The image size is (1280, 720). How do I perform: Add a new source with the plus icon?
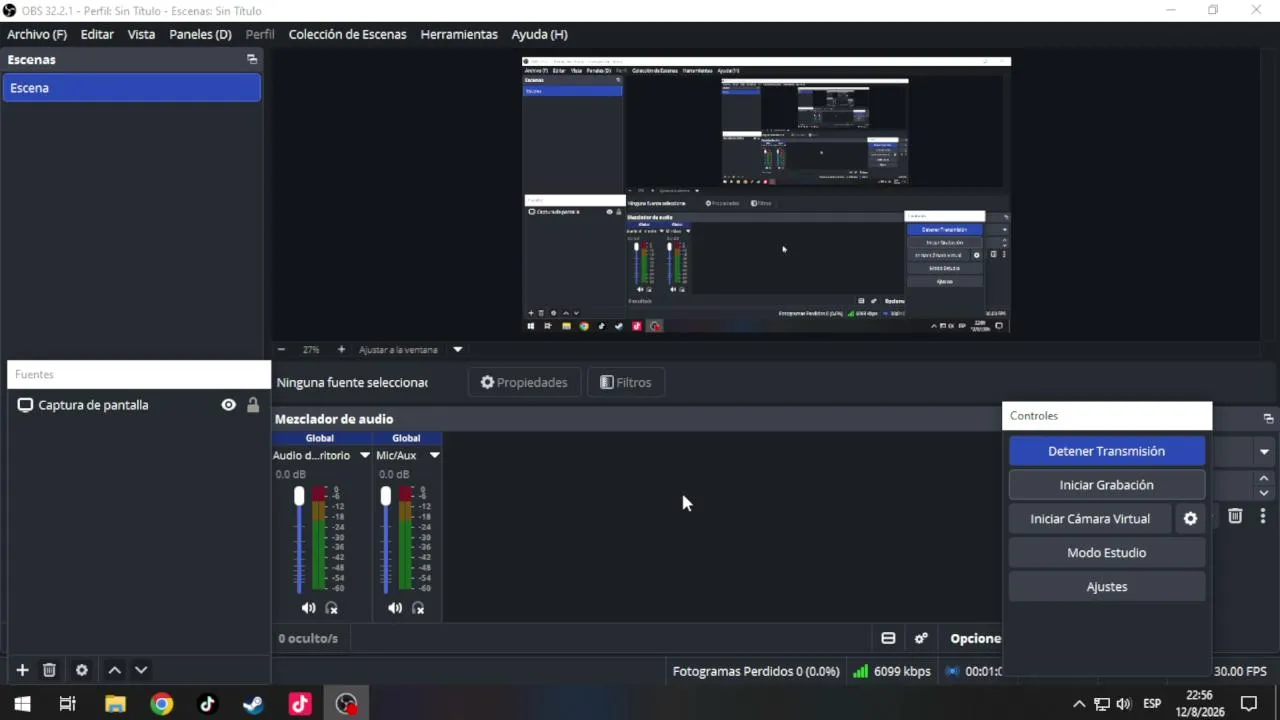tap(22, 670)
